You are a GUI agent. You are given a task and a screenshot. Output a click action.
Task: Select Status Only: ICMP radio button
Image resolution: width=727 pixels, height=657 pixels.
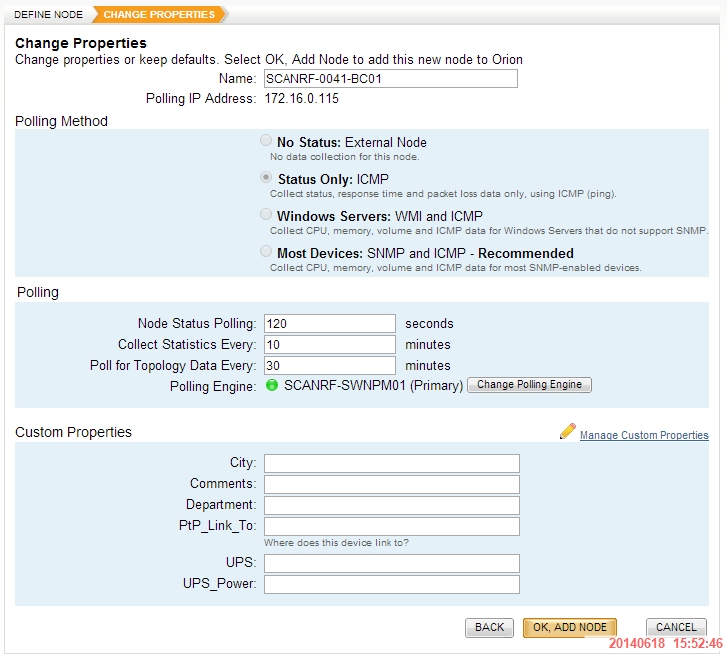pyautogui.click(x=266, y=177)
